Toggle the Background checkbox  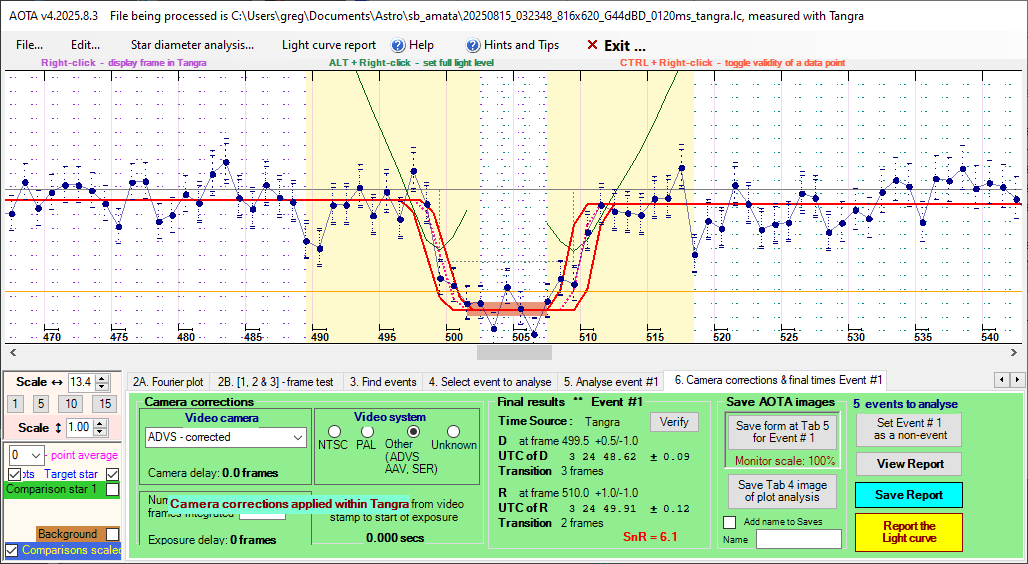pos(112,534)
